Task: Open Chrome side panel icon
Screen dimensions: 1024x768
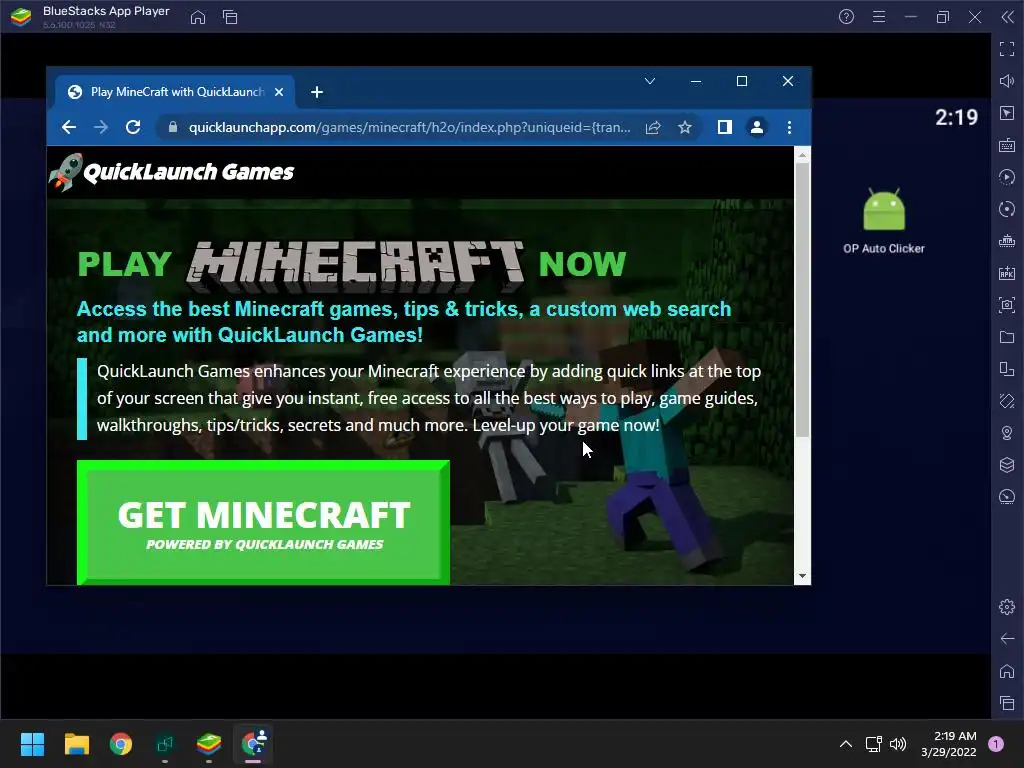Action: click(724, 127)
